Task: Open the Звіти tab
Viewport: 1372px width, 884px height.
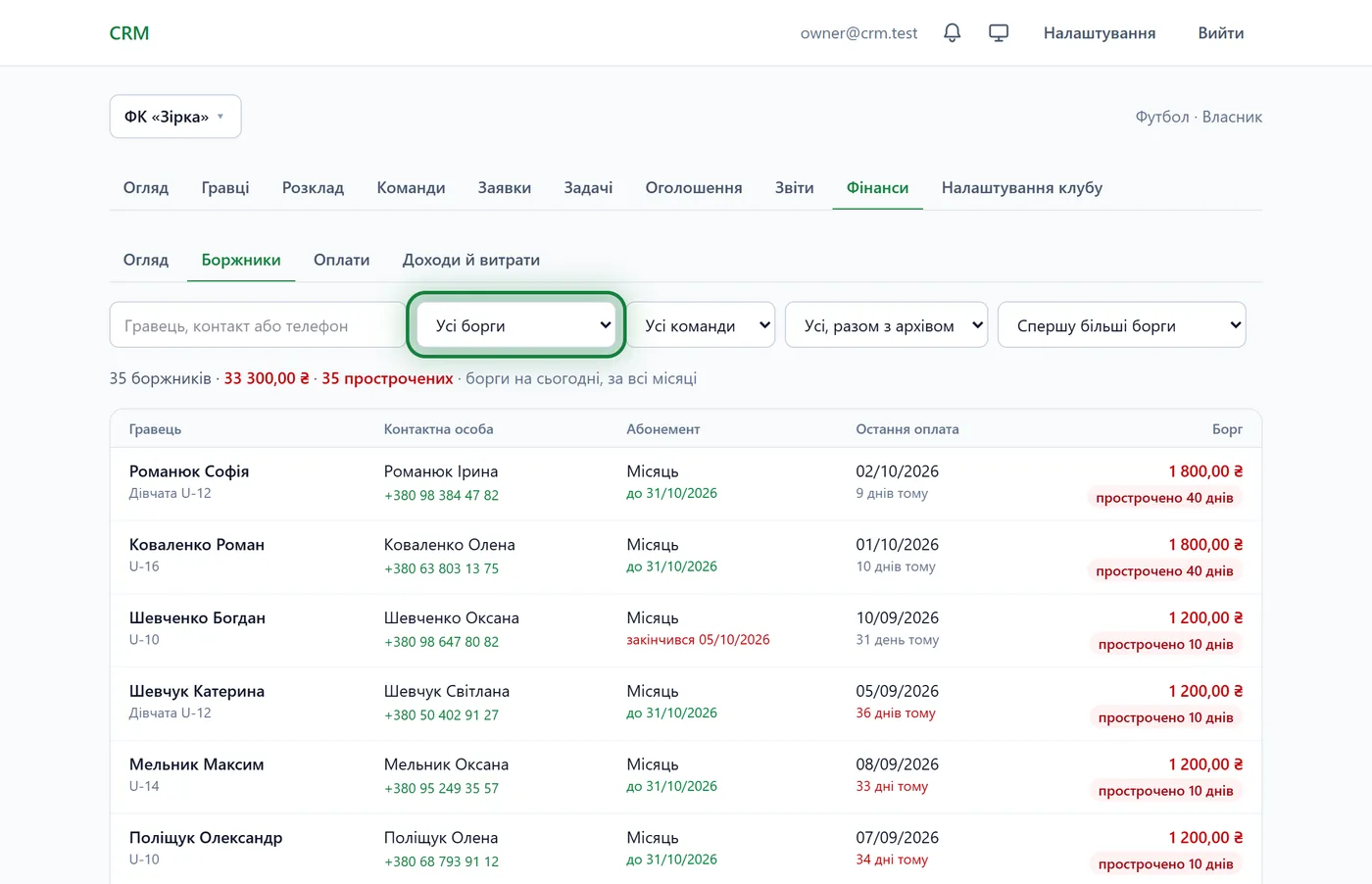Action: (795, 187)
